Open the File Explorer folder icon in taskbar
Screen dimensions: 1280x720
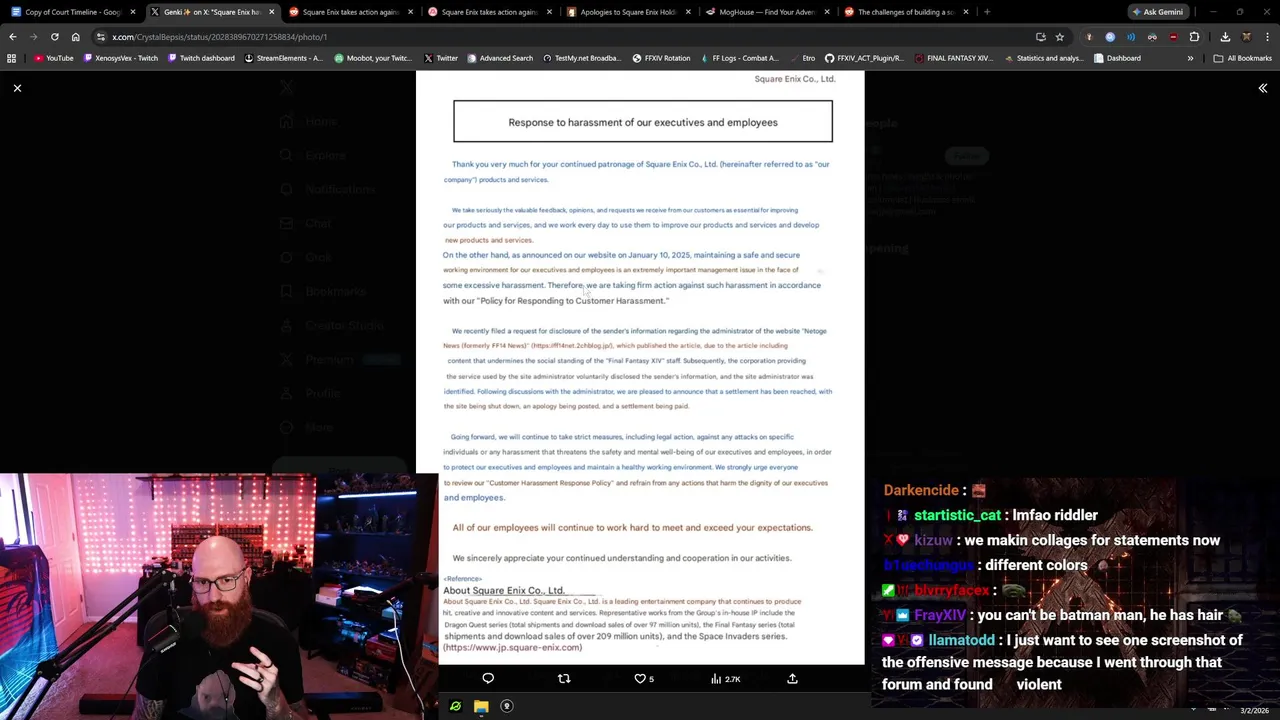click(x=481, y=706)
